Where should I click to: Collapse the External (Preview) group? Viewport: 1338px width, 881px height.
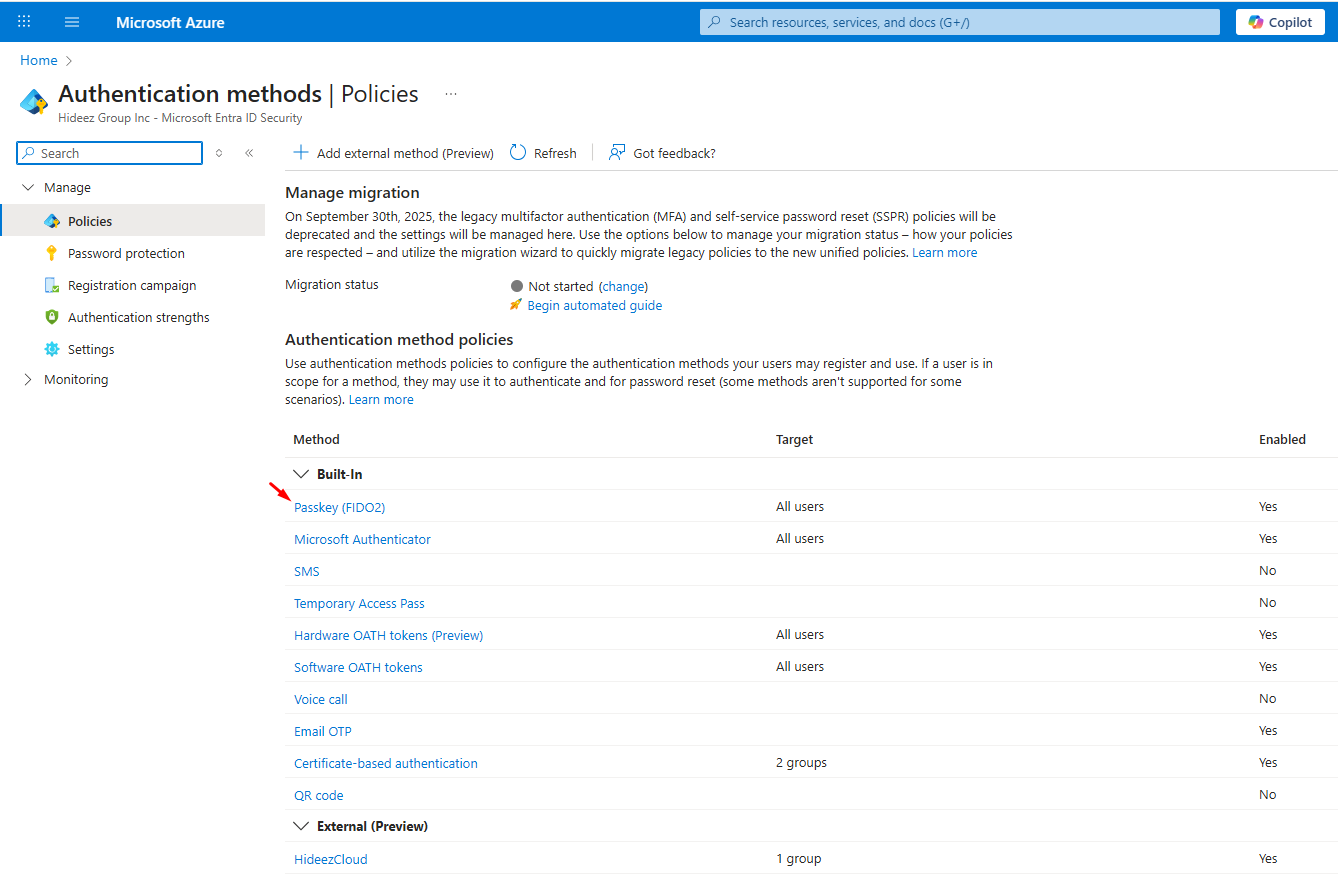pos(301,826)
